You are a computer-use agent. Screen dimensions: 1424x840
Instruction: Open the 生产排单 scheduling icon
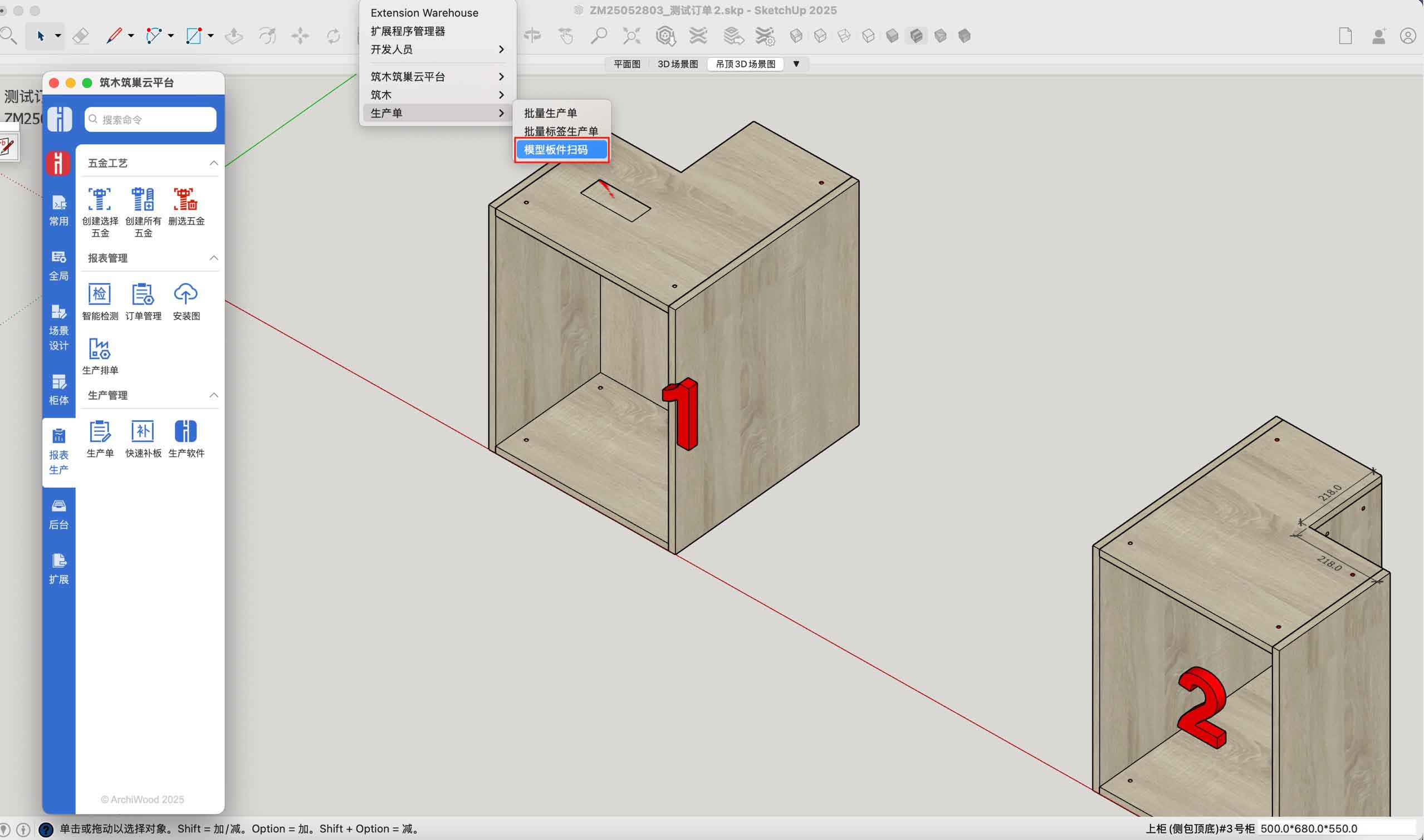100,349
